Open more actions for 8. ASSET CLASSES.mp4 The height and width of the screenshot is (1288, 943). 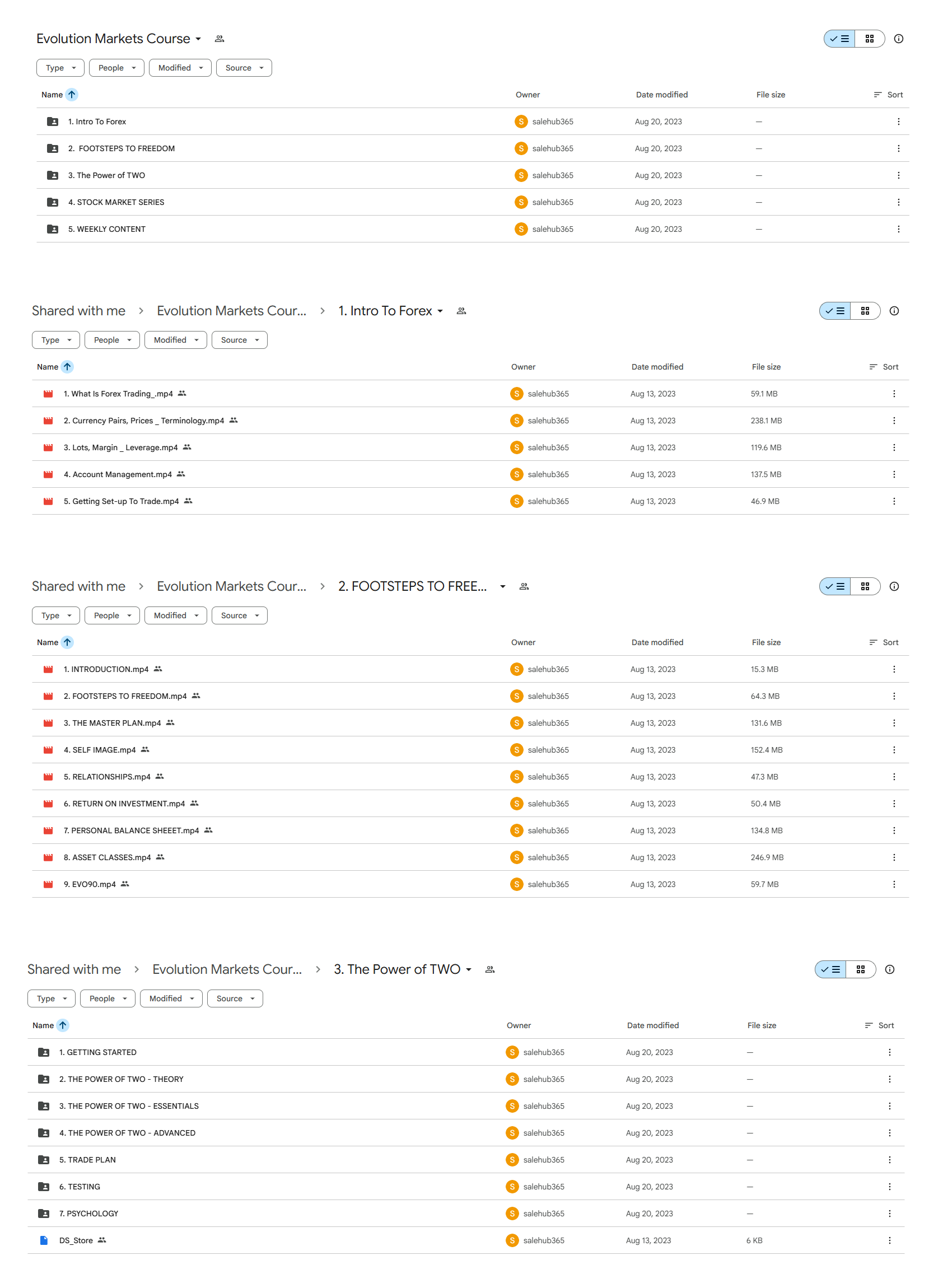(894, 857)
